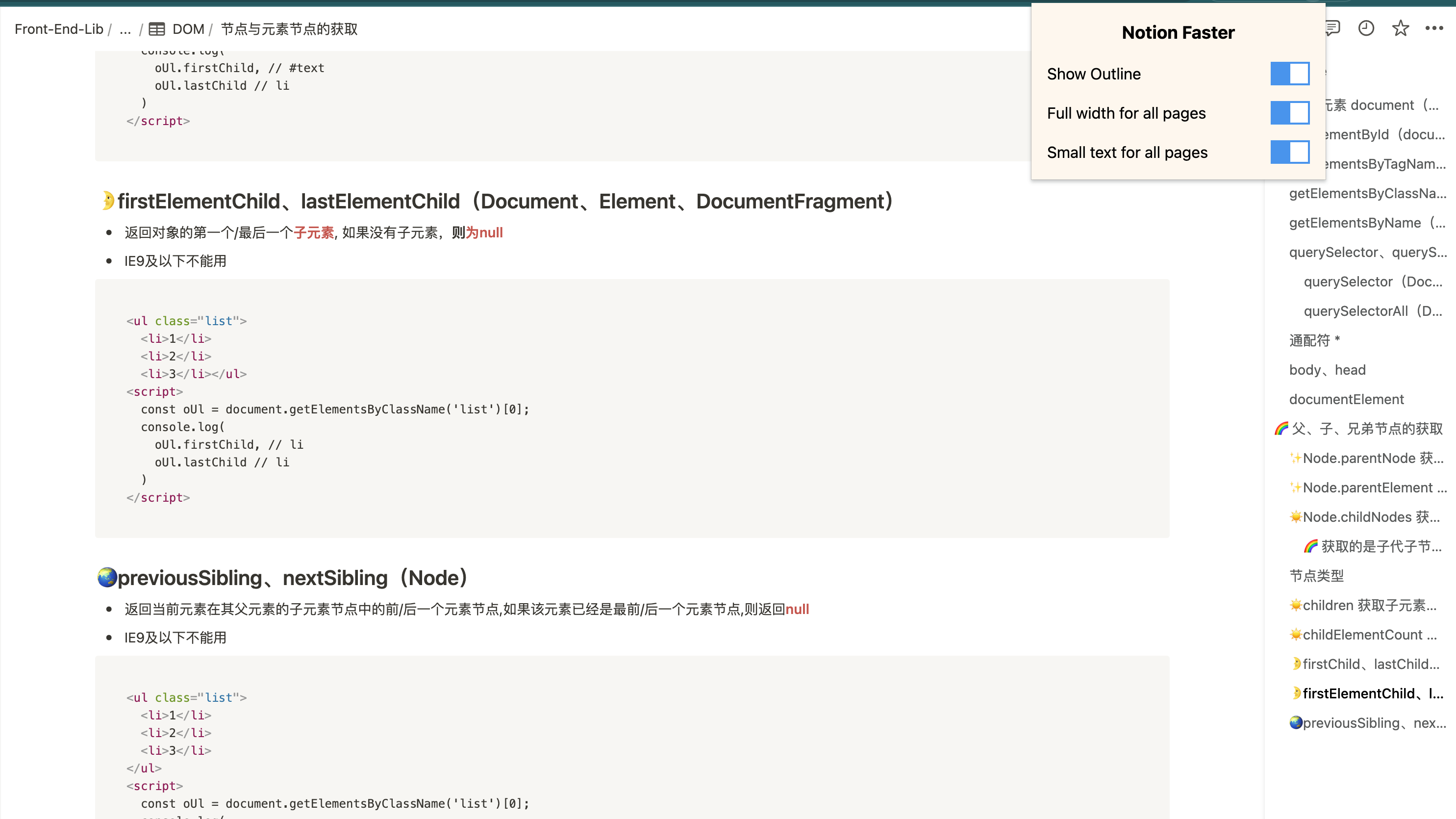This screenshot has width=1456, height=819.
Task: Click globe emoji beside previousSibling heading
Action: click(107, 578)
